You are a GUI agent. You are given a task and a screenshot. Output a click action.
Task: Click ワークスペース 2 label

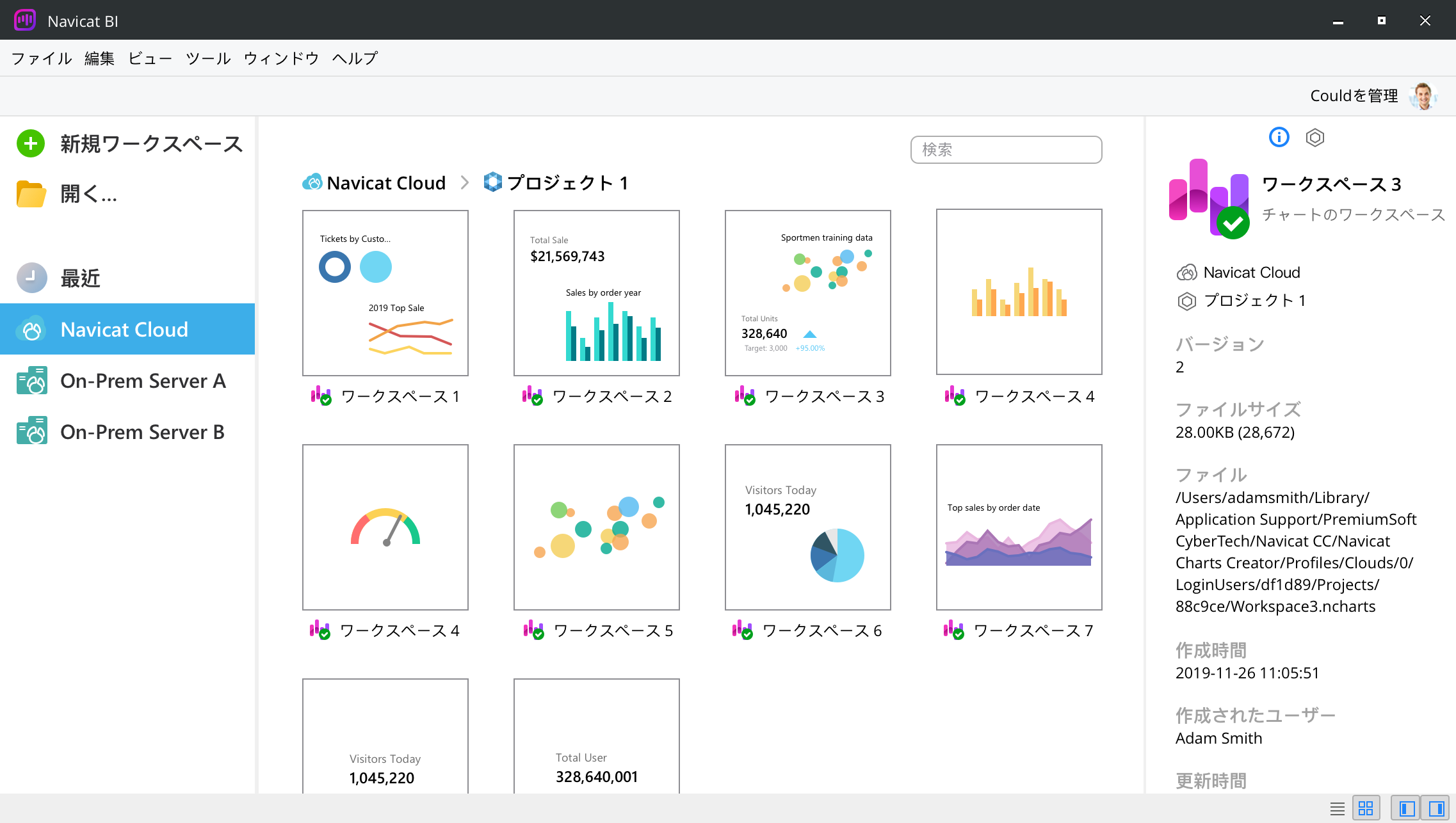pos(612,396)
